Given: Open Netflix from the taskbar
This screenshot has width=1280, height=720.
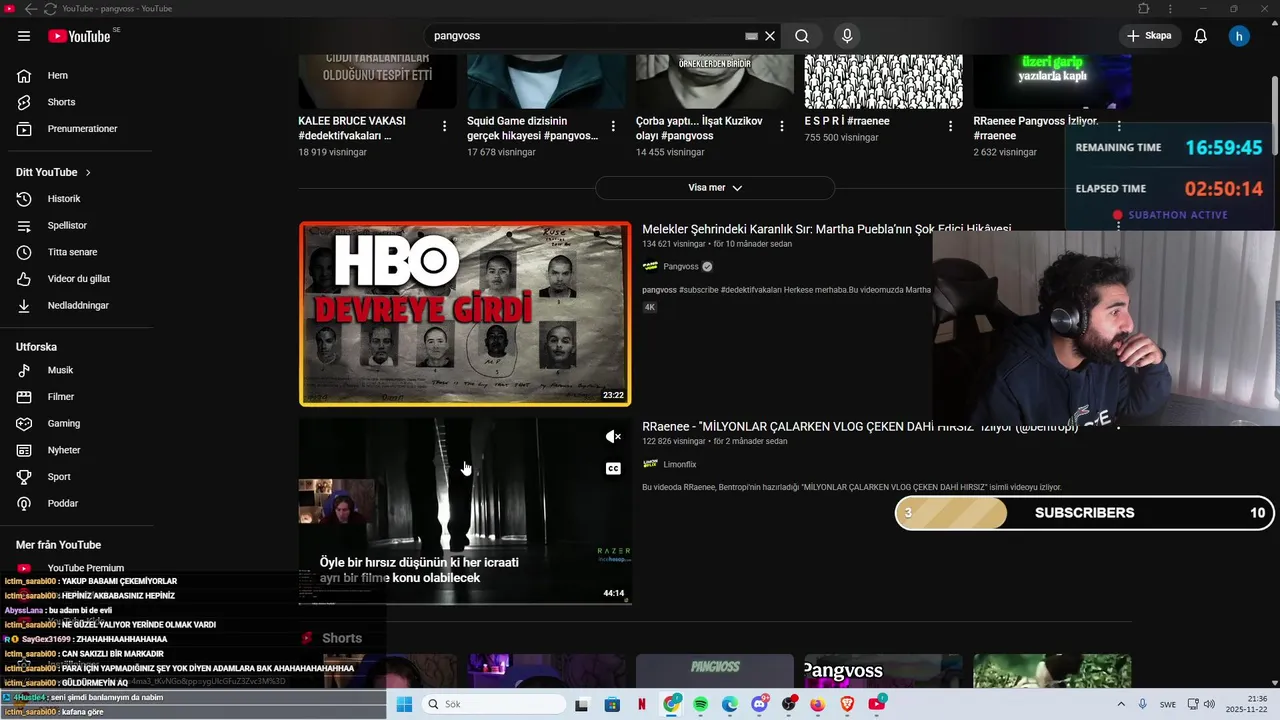Looking at the screenshot, I should 641,704.
